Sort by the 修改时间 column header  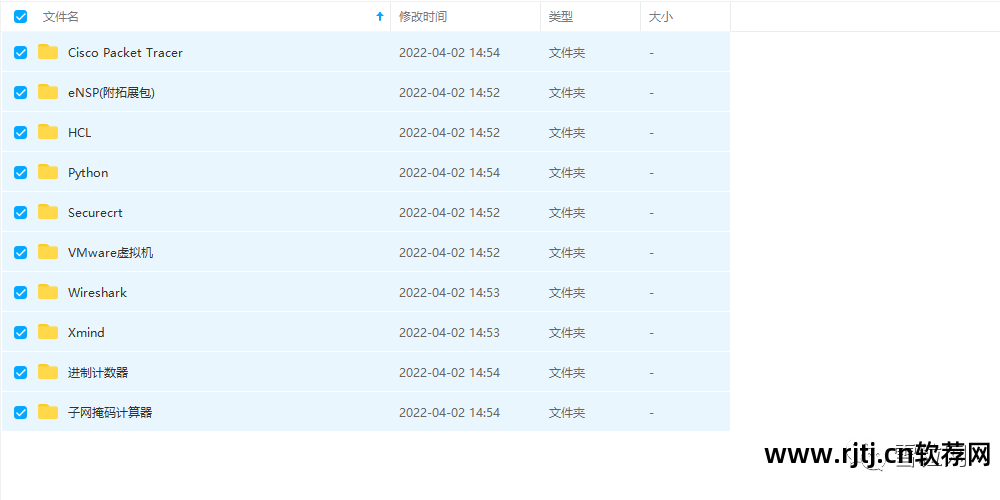pos(423,17)
